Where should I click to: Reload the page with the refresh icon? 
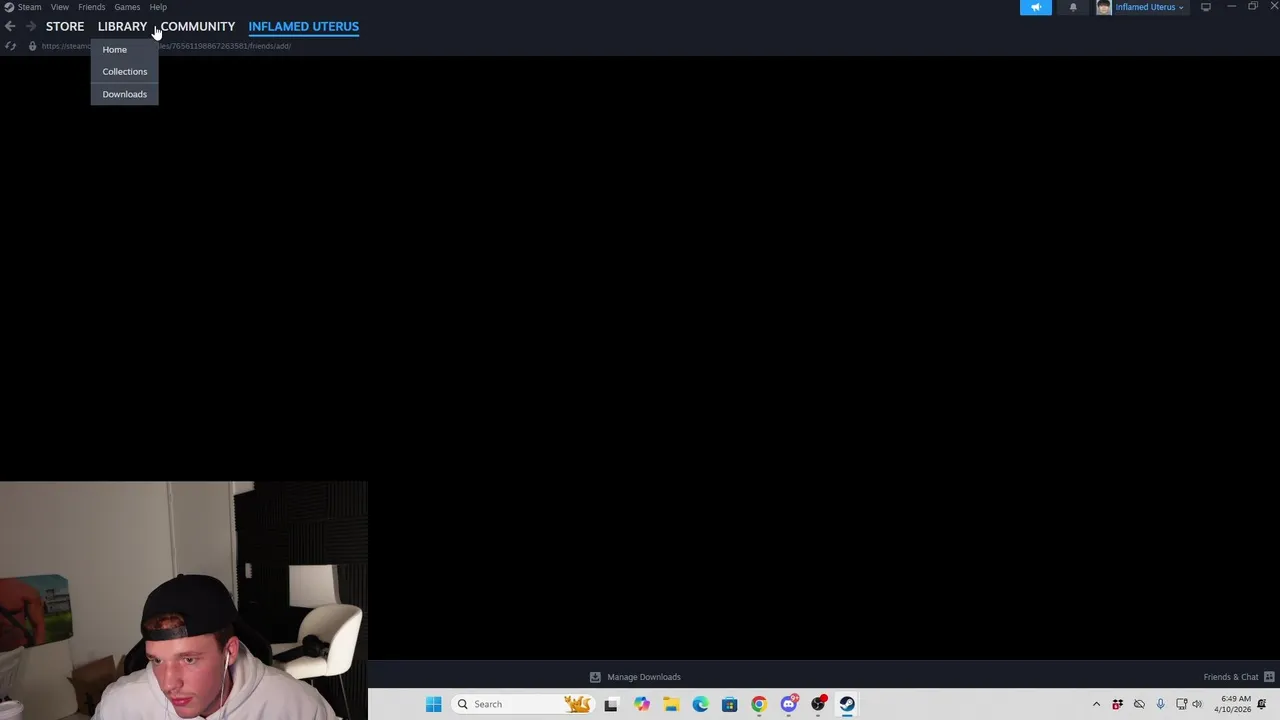pyautogui.click(x=11, y=46)
